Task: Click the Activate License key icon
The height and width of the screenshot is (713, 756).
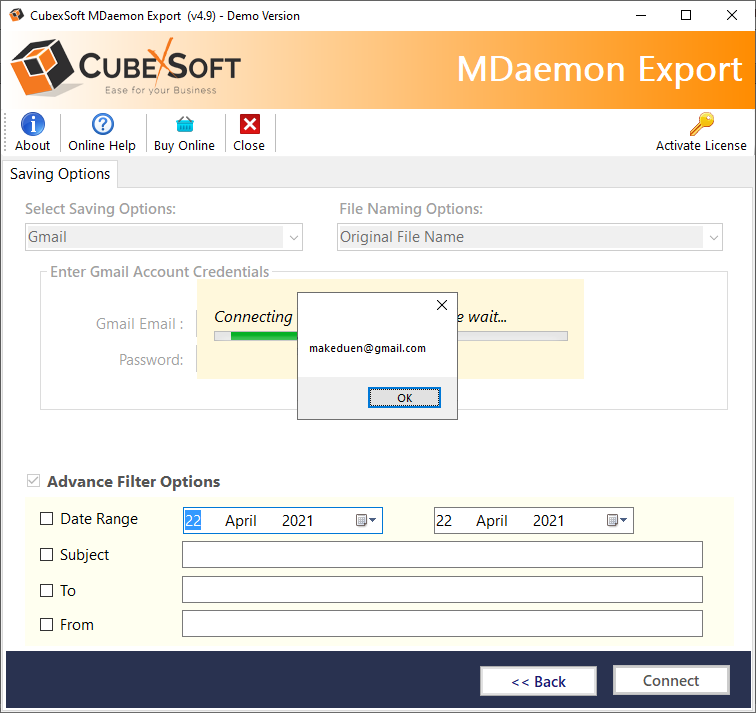Action: coord(701,124)
